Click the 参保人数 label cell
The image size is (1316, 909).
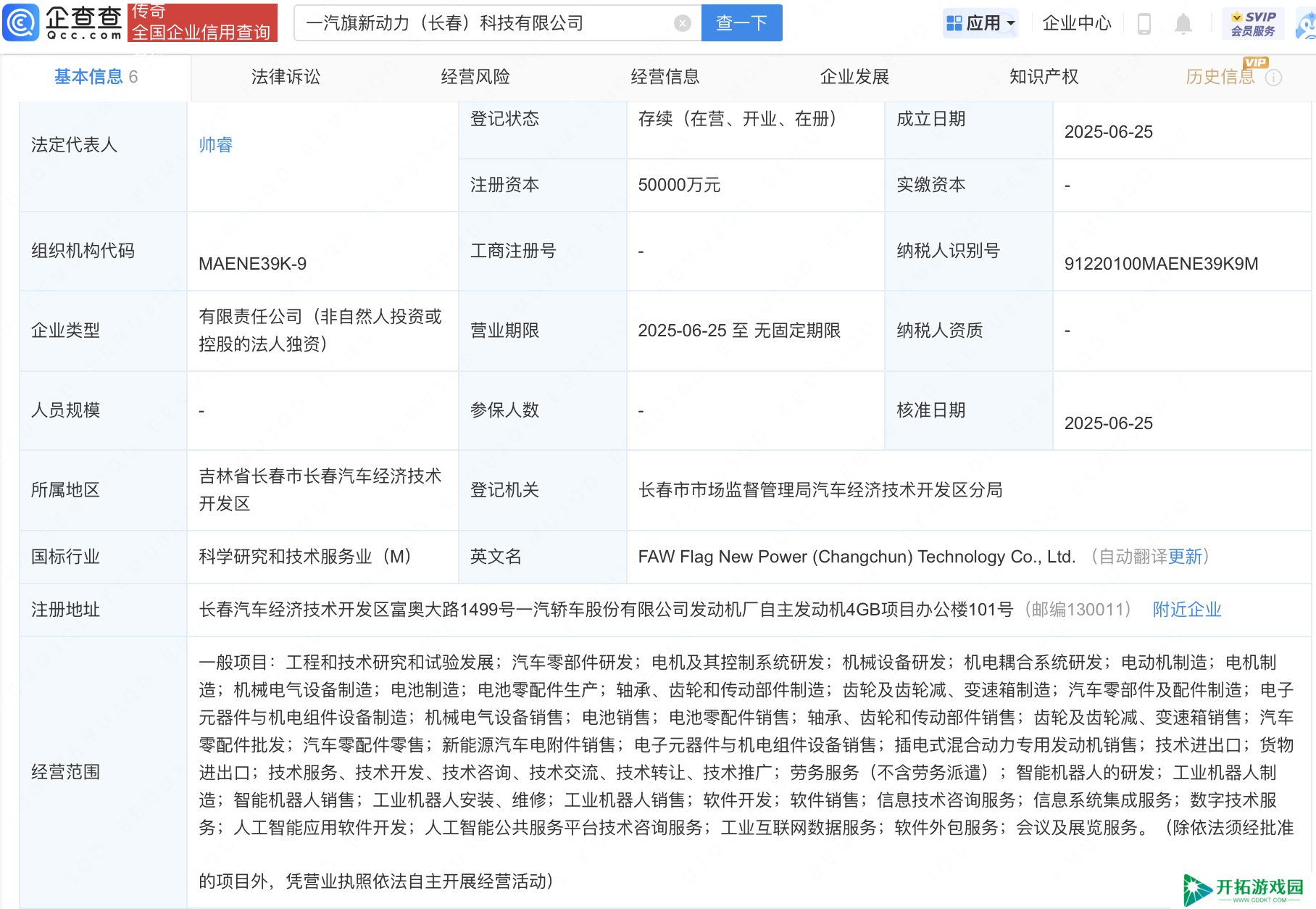(542, 410)
